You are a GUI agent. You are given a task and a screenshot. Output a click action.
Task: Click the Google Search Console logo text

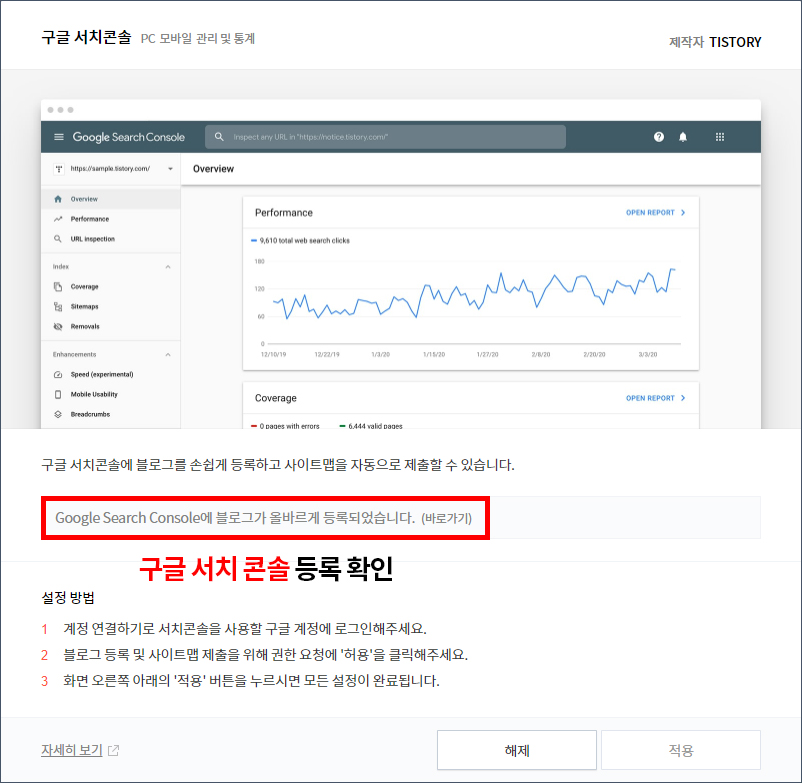coord(128,137)
